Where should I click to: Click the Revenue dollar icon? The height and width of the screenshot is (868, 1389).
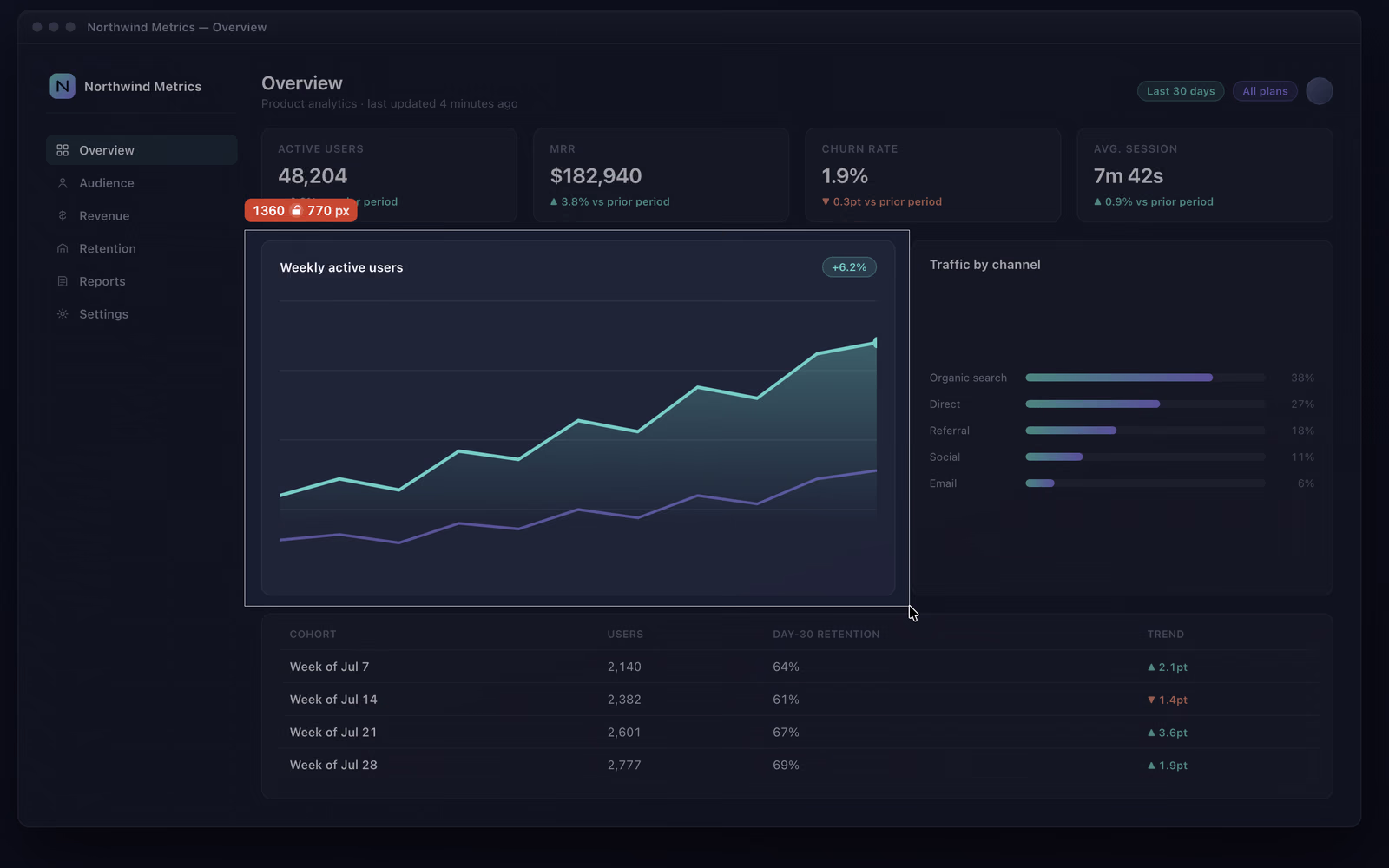[63, 216]
